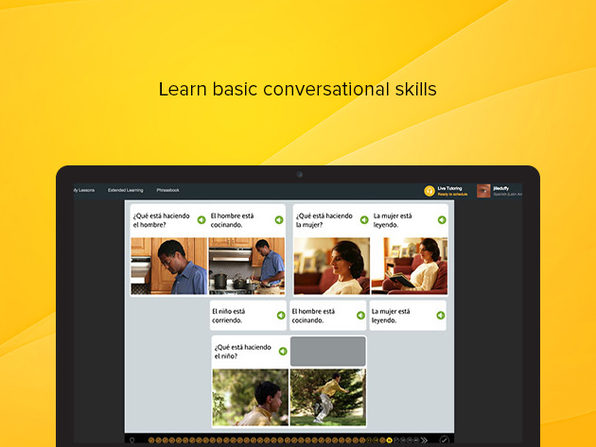
Task: Play audio for answer choice 'La mujer está leyendo'
Action: [441, 315]
